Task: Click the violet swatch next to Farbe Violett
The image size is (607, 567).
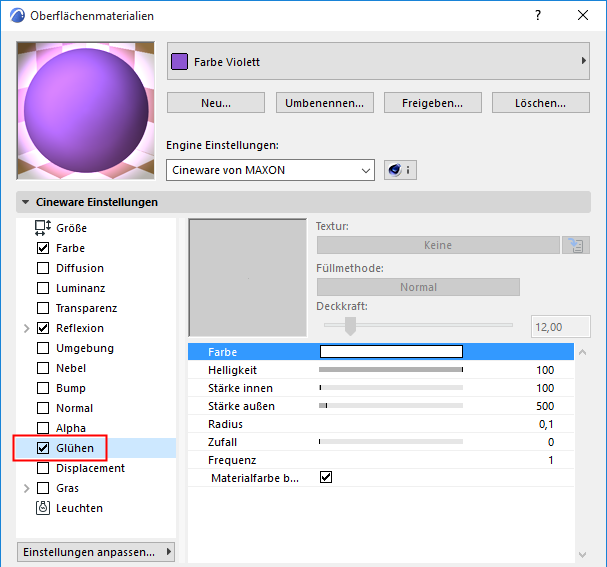Action: [x=179, y=62]
